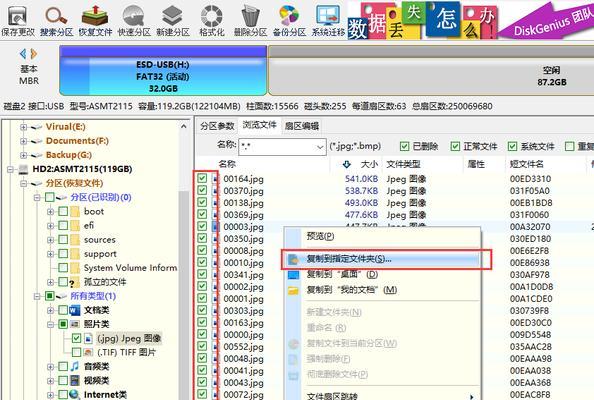Screen dimensions: 594x400
Task: Check the 文档类 checkbox
Action: tap(63, 310)
